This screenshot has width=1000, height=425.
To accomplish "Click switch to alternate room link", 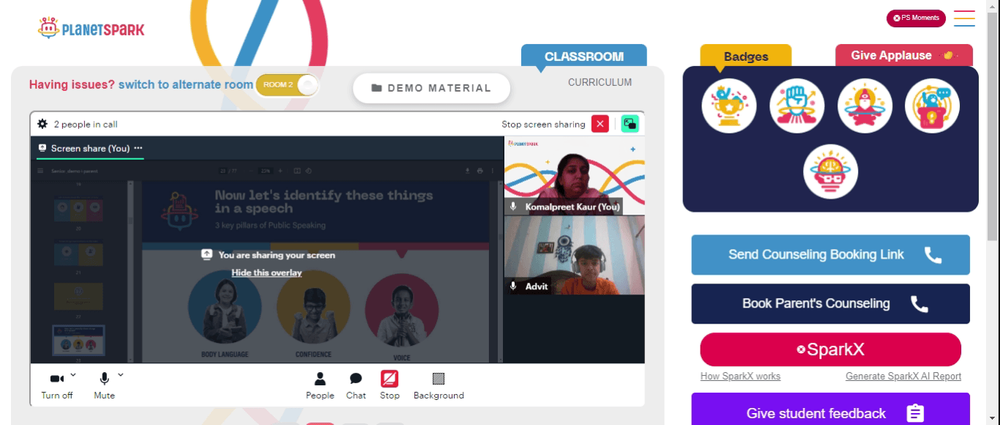I will 186,85.
